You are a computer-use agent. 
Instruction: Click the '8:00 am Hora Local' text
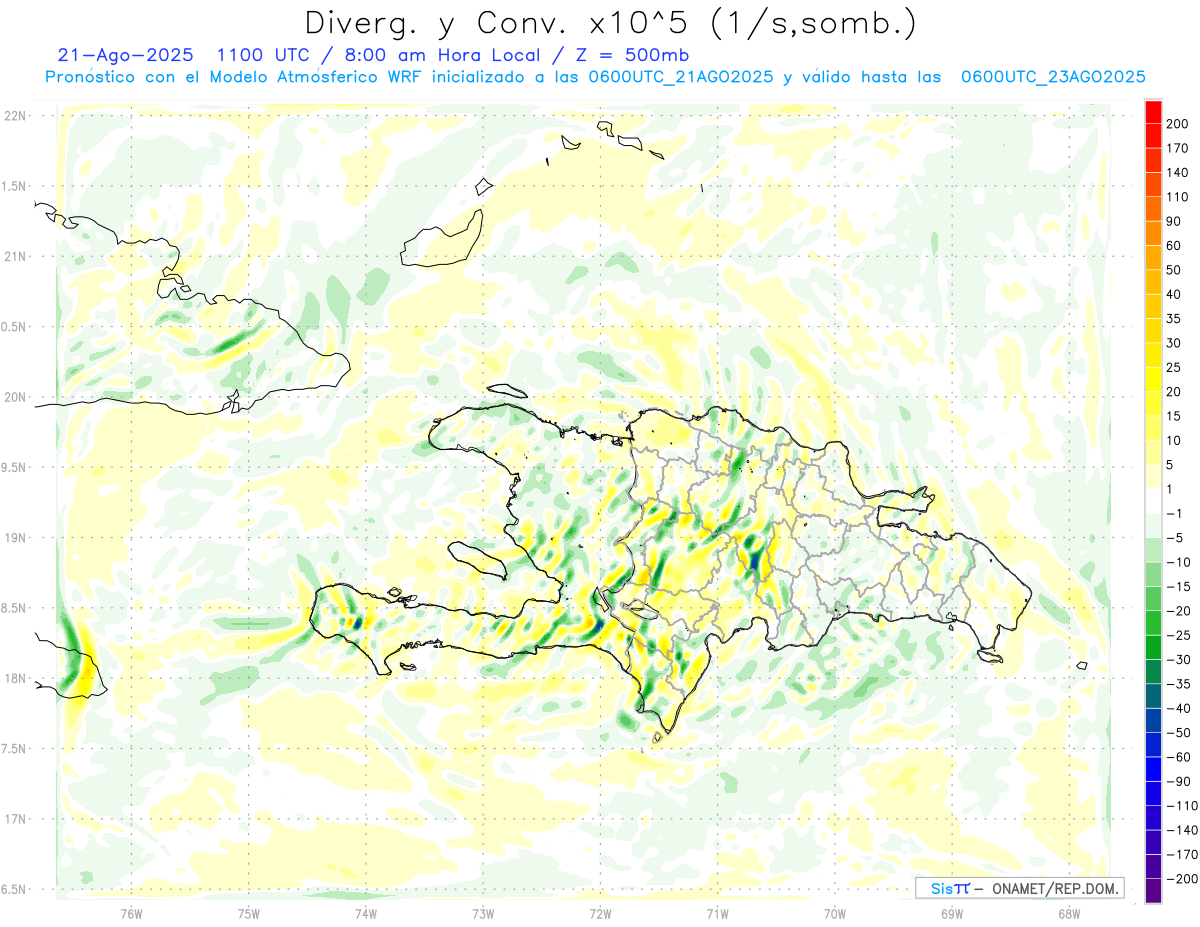click(x=442, y=55)
